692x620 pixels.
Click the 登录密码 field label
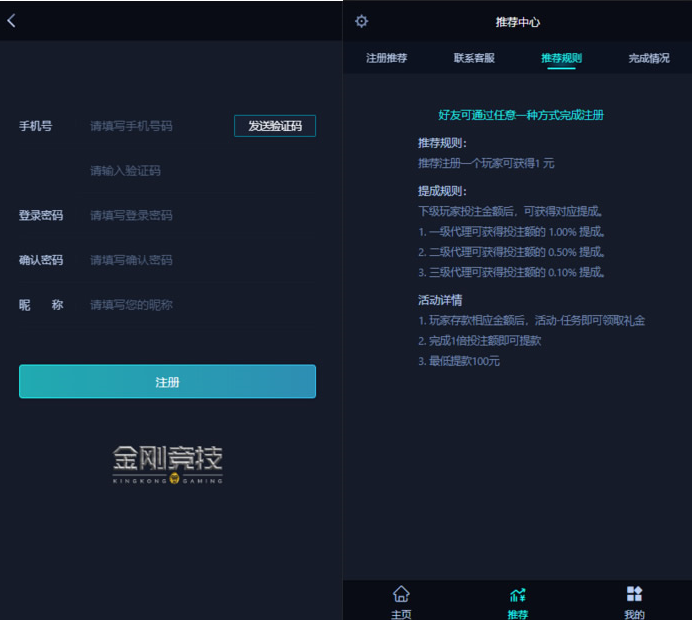(x=41, y=215)
